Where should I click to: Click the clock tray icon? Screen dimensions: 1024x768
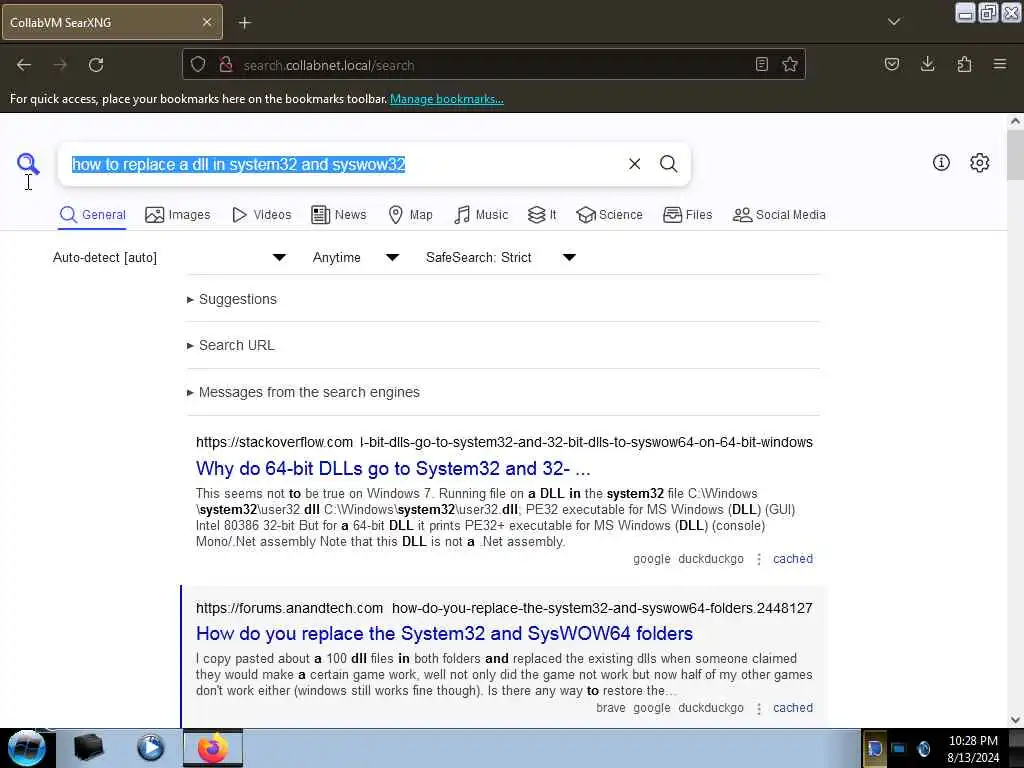(x=923, y=748)
